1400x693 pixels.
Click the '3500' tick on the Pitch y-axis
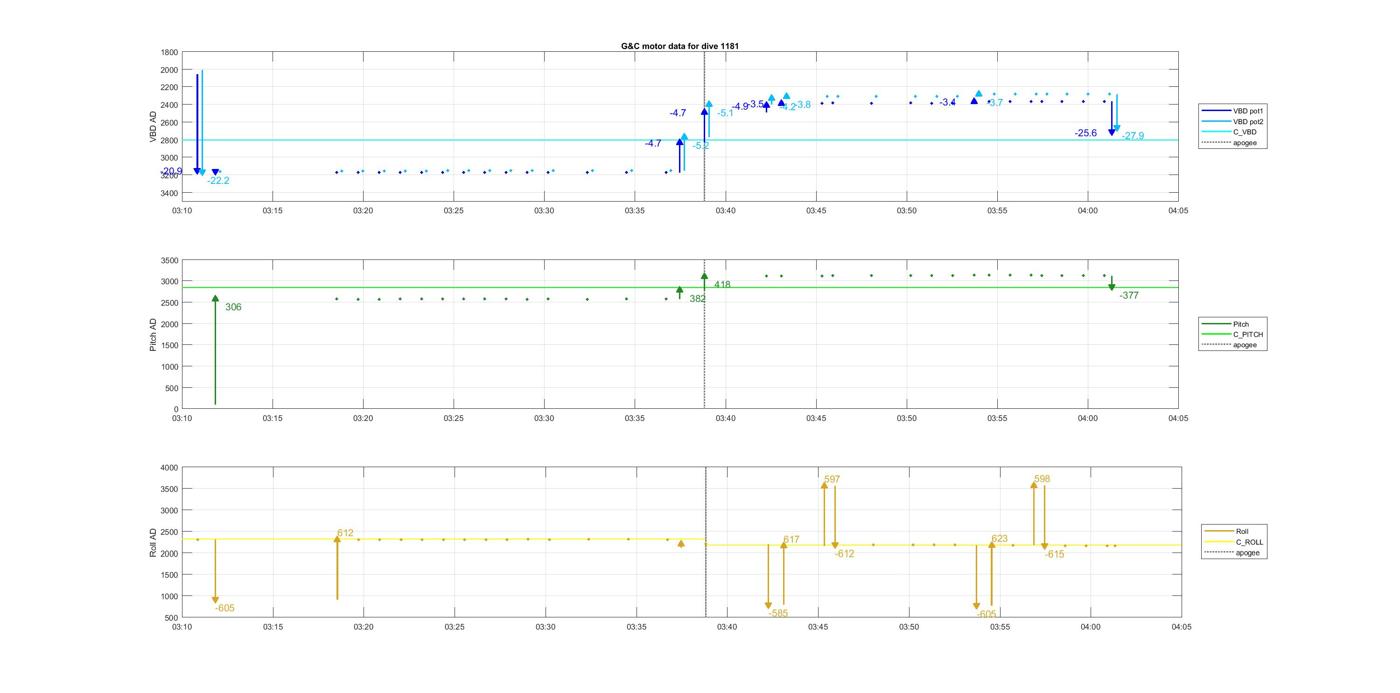tap(170, 260)
